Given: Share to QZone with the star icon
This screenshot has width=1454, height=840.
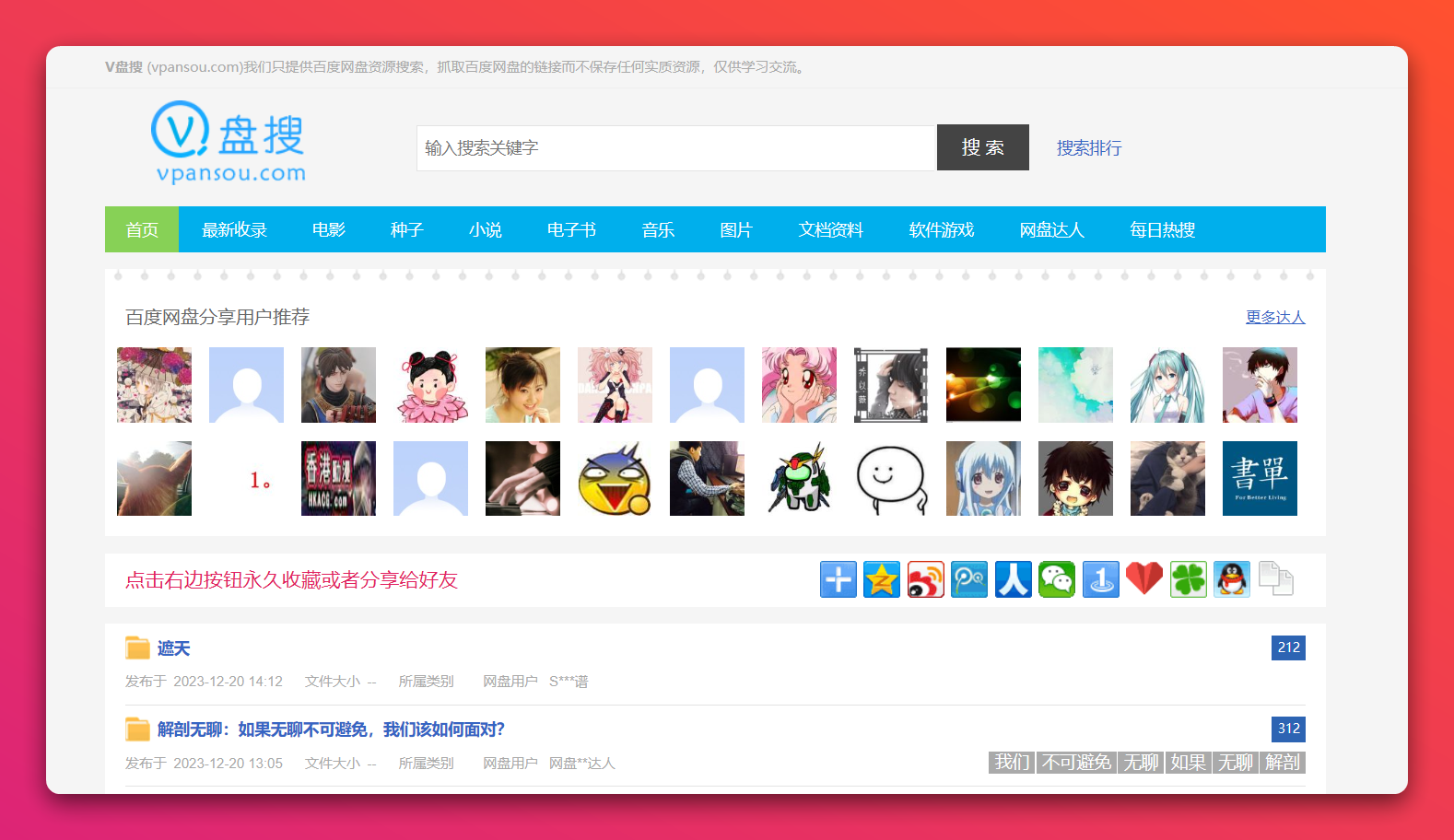Looking at the screenshot, I should (882, 580).
